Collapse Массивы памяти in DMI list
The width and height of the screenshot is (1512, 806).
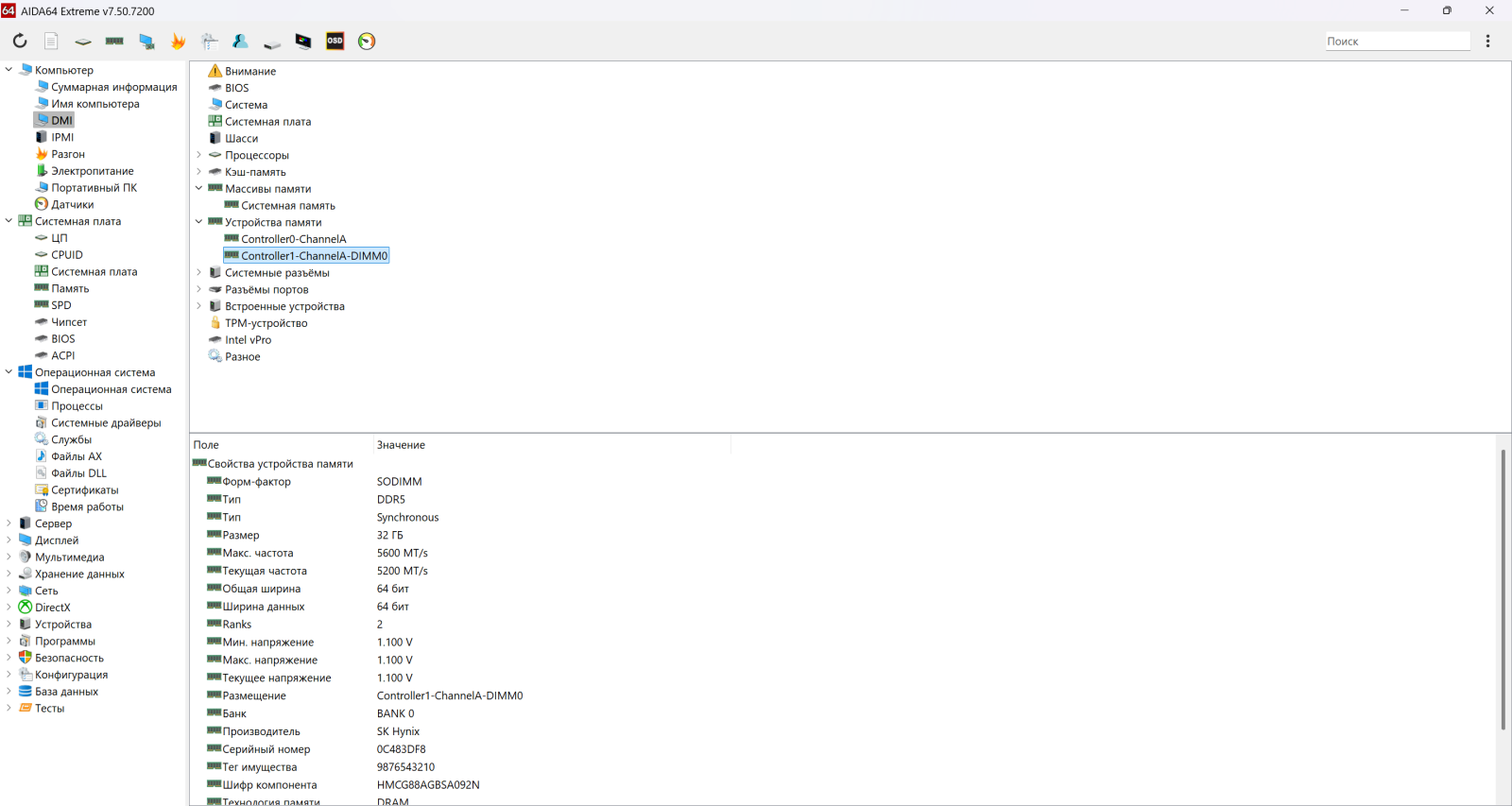click(x=198, y=188)
